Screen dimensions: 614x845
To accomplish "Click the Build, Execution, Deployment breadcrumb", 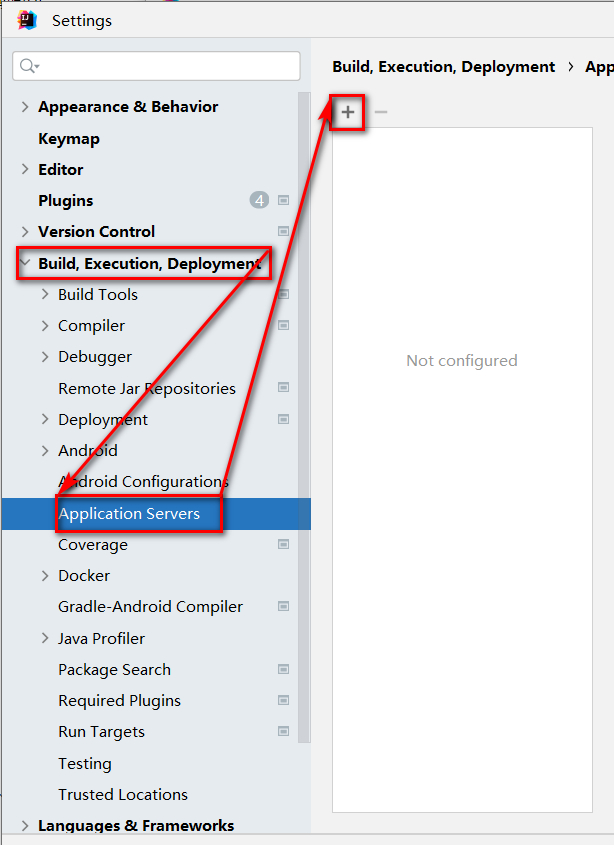I will point(443,67).
